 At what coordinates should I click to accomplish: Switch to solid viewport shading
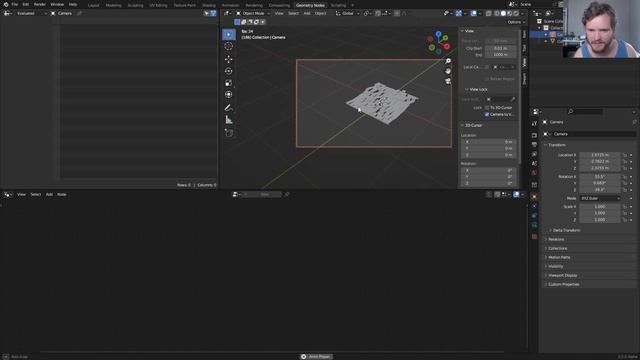(503, 13)
